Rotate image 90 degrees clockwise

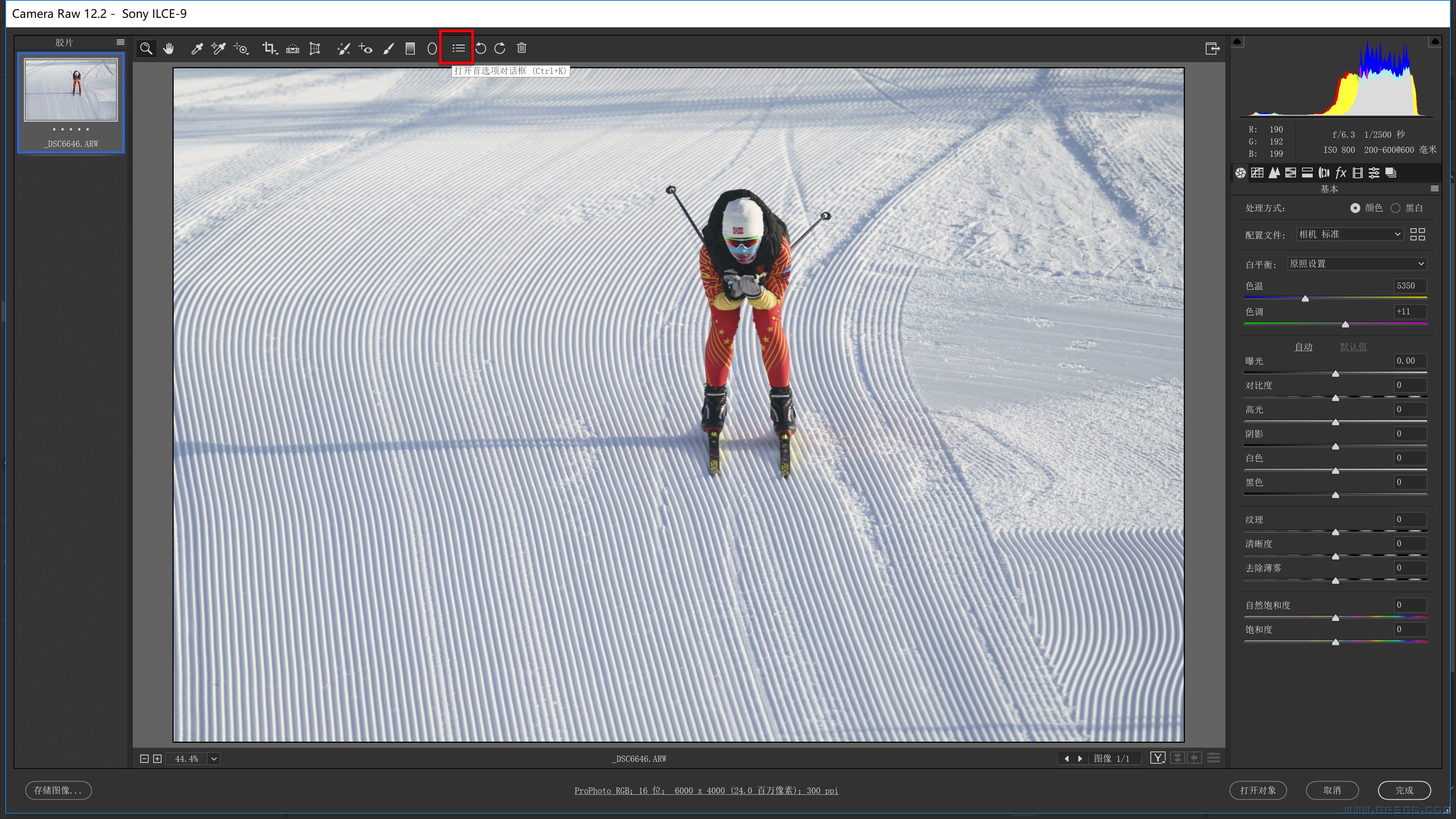click(500, 49)
